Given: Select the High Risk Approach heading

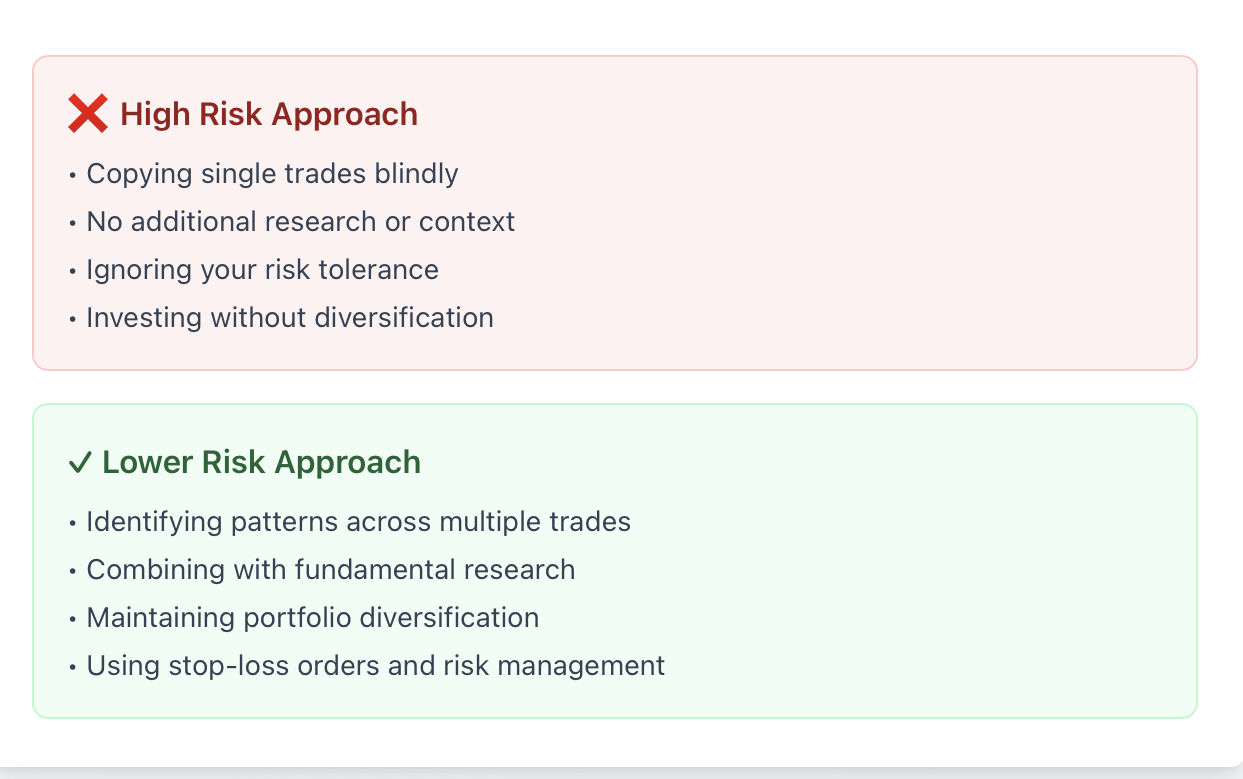Looking at the screenshot, I should (243, 114).
